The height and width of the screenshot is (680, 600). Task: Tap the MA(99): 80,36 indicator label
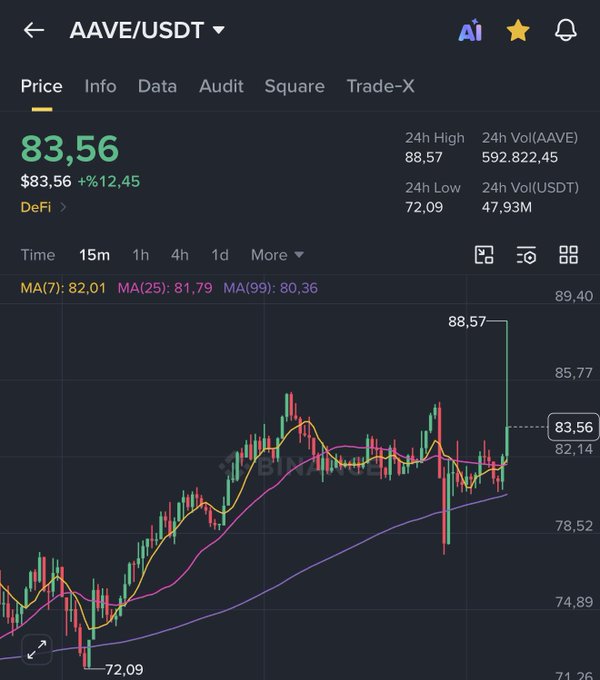coord(271,288)
